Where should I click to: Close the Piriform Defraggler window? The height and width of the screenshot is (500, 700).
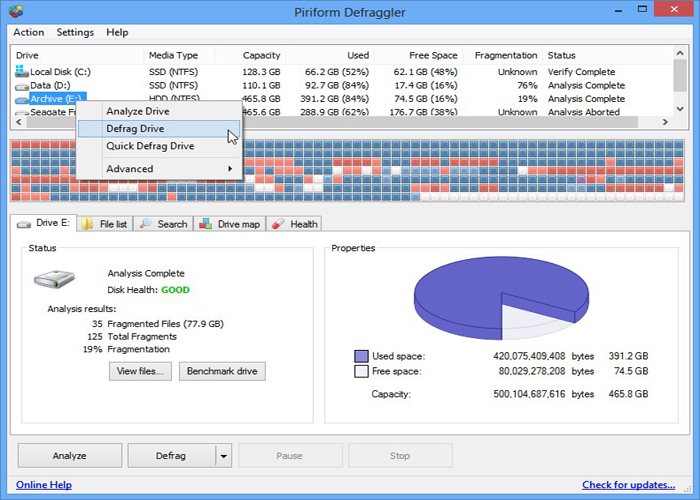675,9
